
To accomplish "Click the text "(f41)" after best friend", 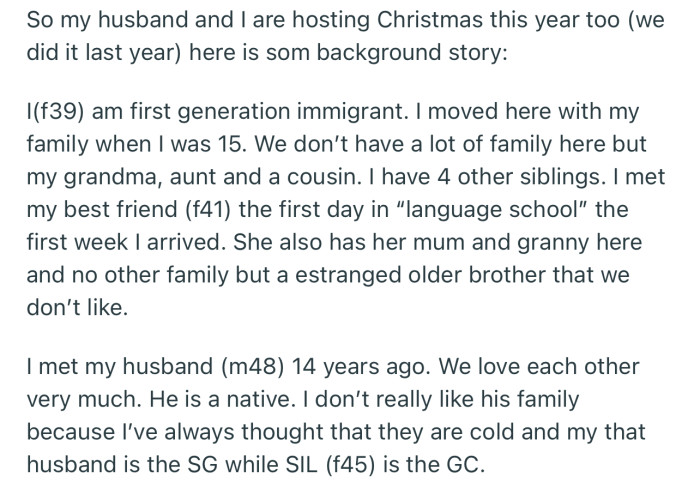I will pos(208,210).
